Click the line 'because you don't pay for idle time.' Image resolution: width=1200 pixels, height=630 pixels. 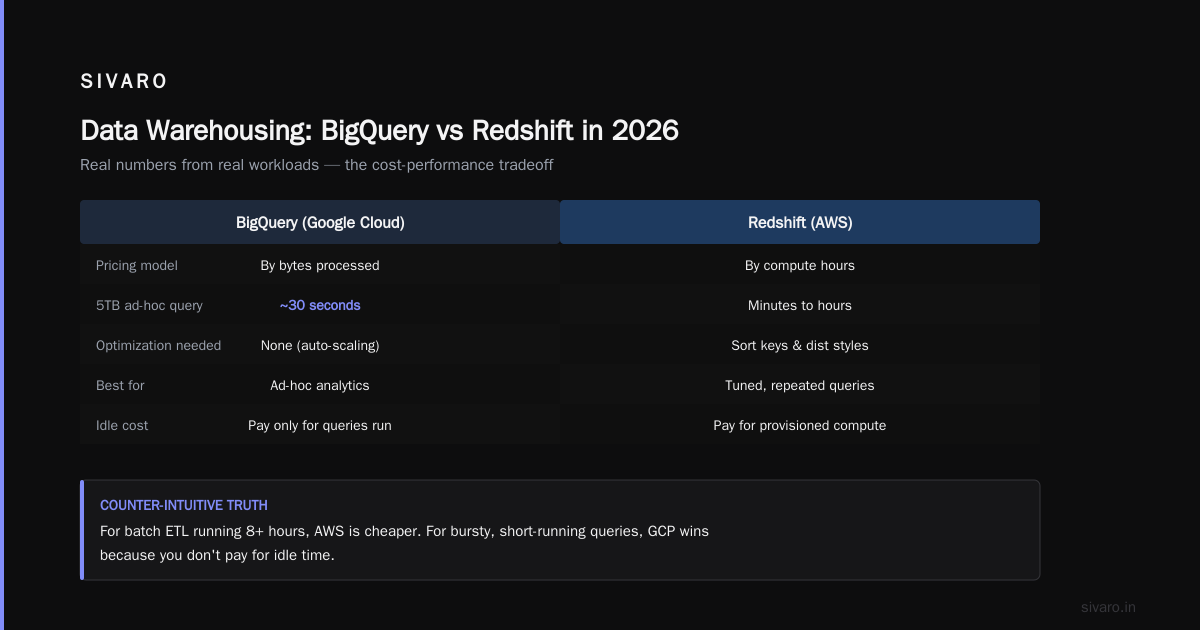[217, 555]
